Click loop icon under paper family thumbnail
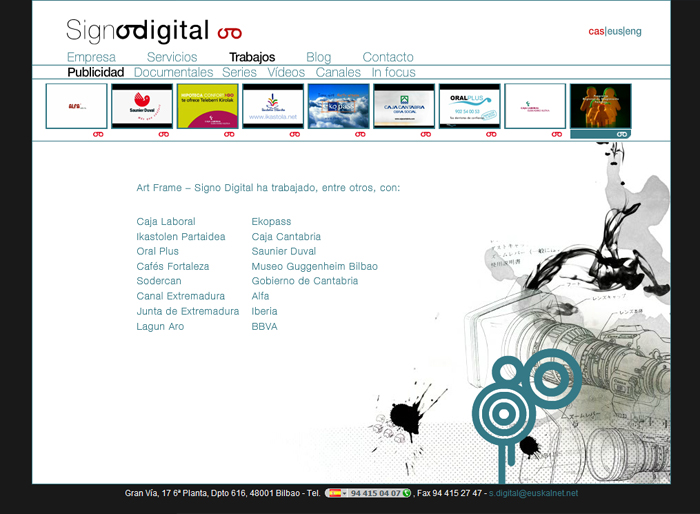The width and height of the screenshot is (700, 514). point(622,134)
